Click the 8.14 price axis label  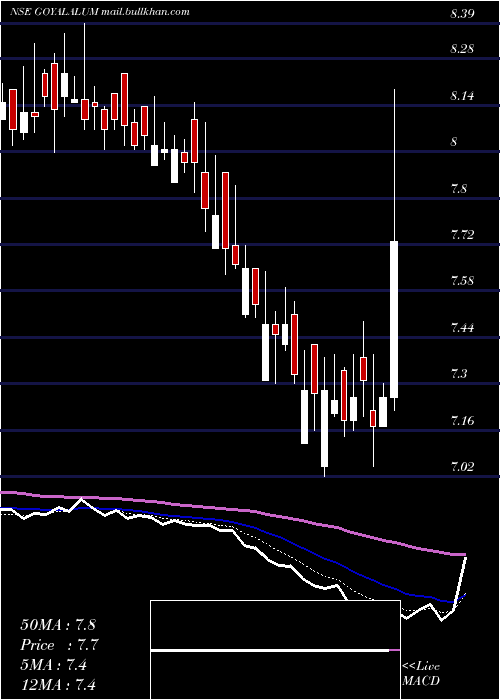tap(462, 96)
